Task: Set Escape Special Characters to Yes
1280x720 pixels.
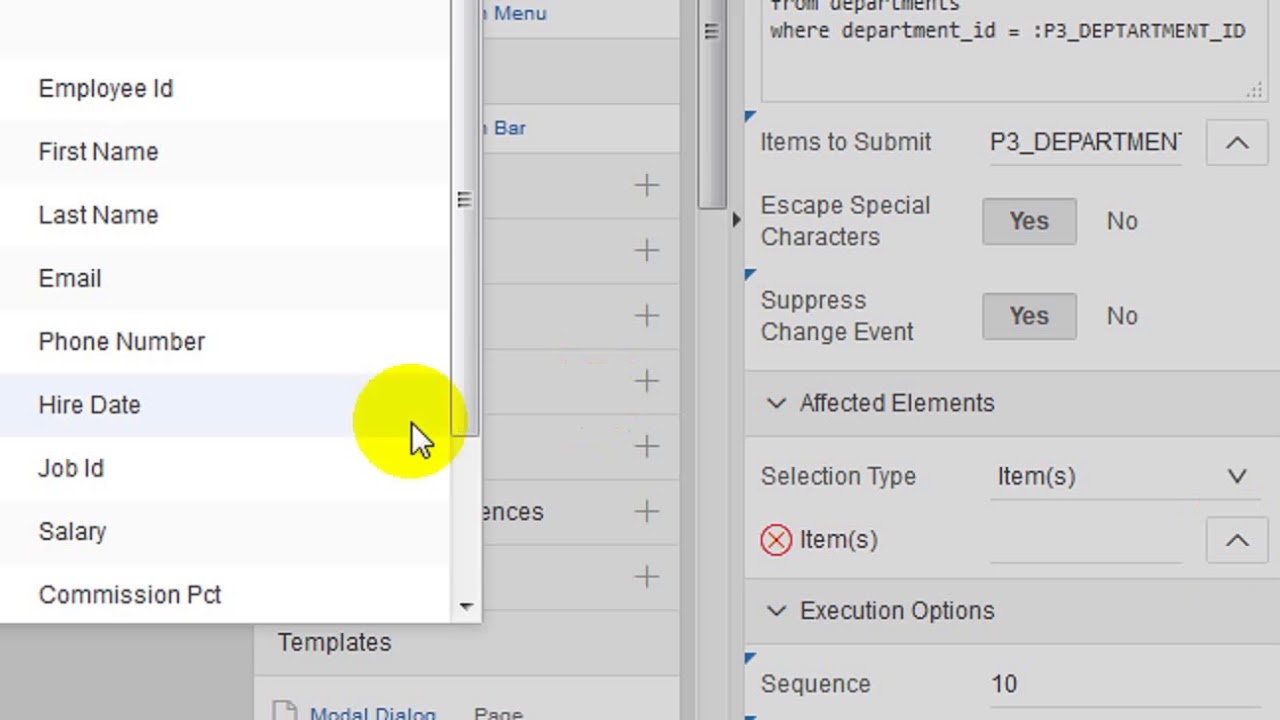Action: click(1029, 221)
